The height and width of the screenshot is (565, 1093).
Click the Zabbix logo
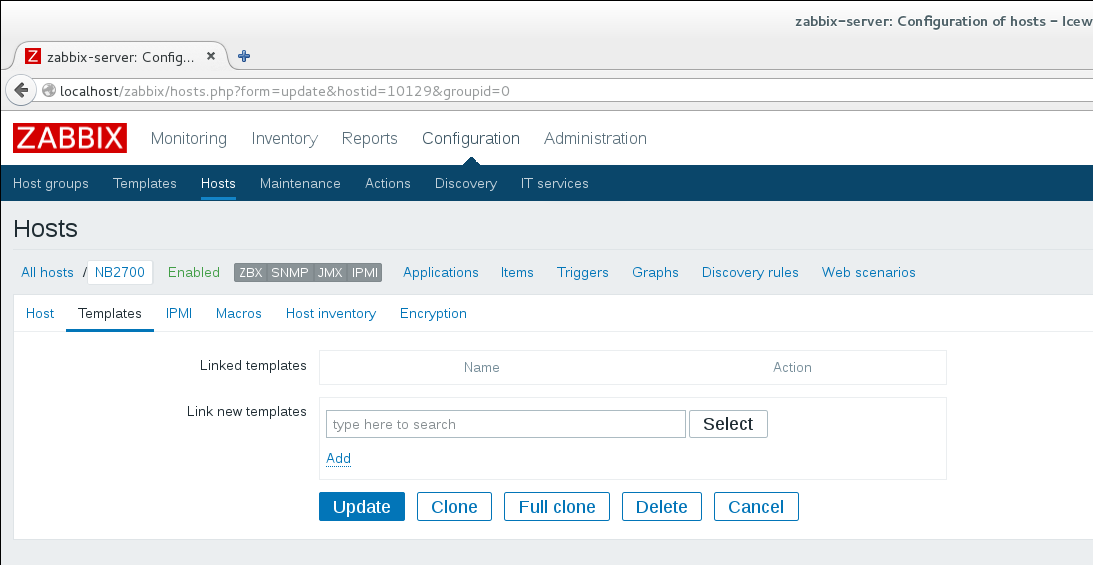(70, 138)
